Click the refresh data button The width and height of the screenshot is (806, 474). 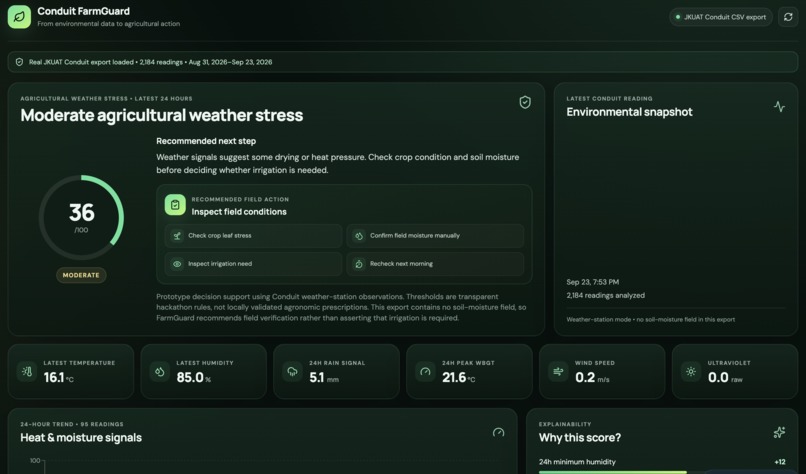pos(788,17)
